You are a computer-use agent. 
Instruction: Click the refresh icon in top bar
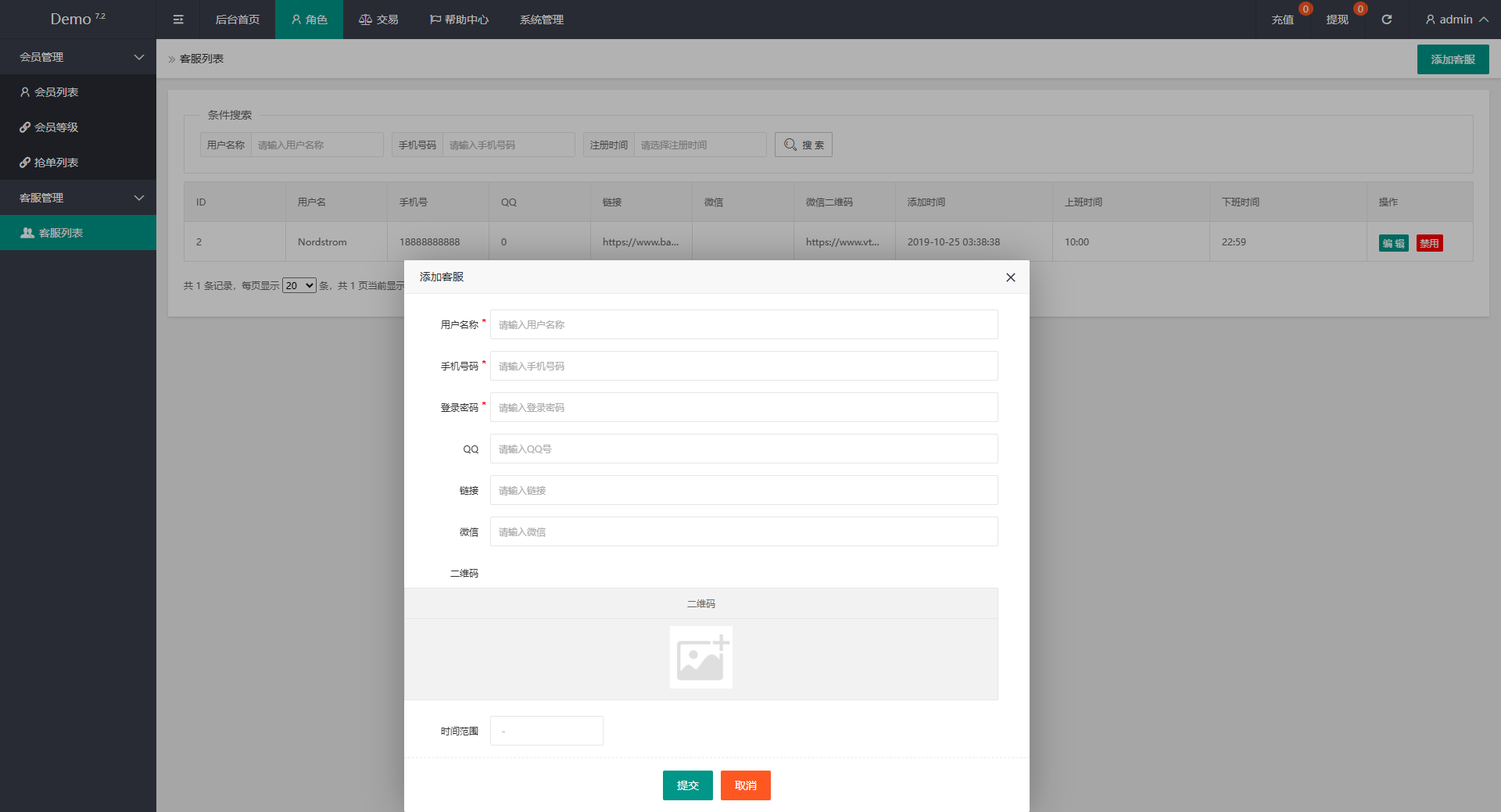[1386, 20]
